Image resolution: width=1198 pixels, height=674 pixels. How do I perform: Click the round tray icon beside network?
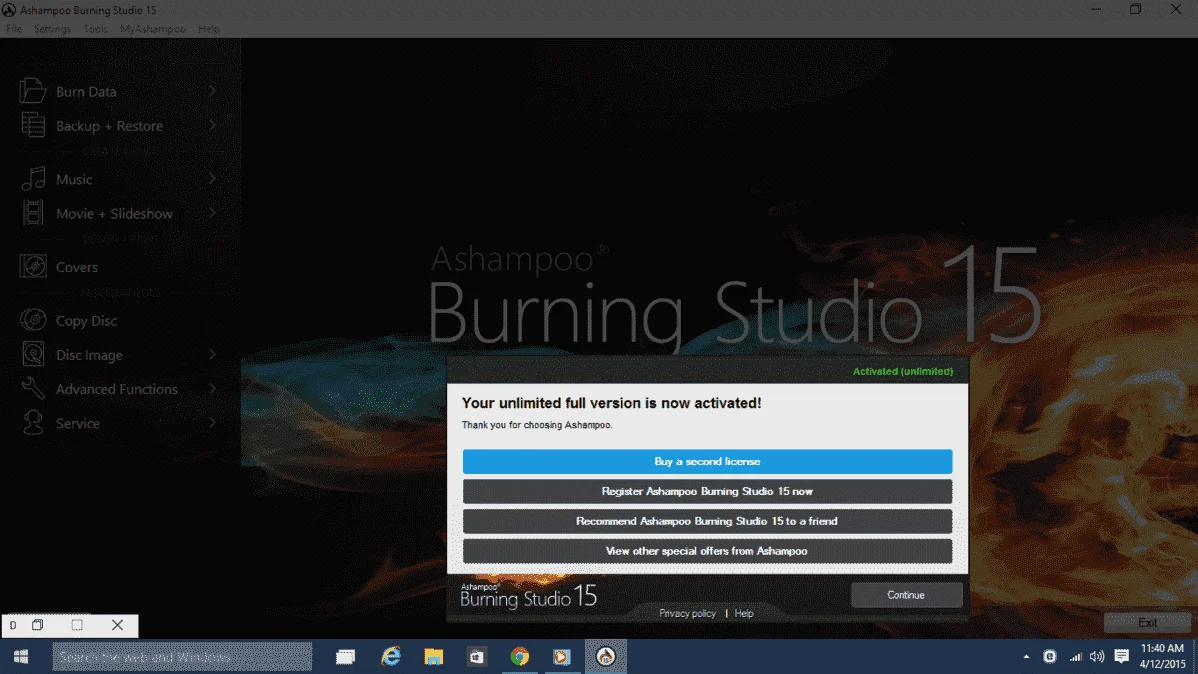[x=1050, y=656]
